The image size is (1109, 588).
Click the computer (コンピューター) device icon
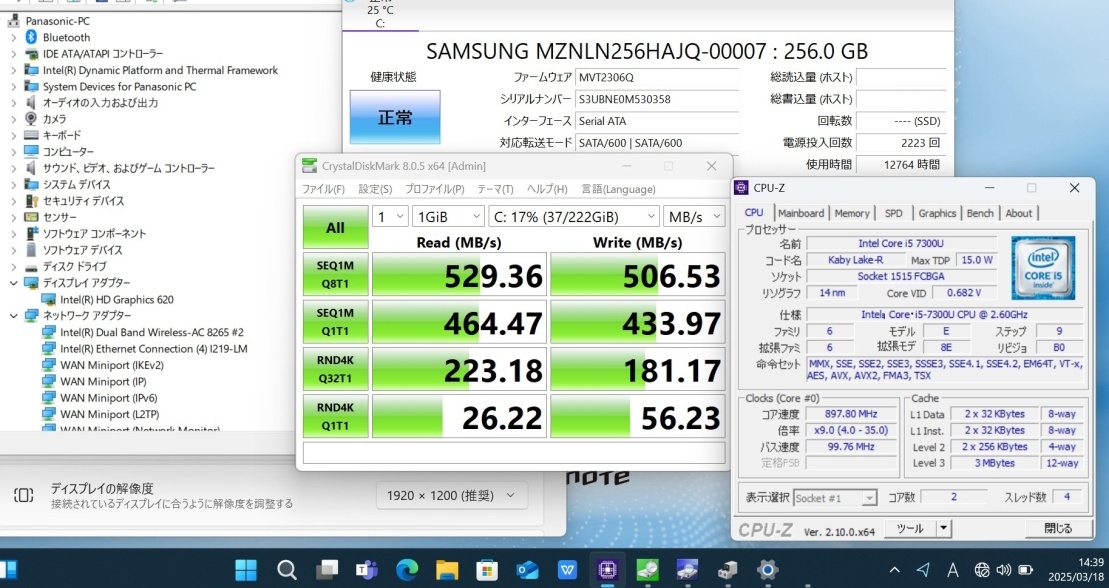(x=31, y=151)
